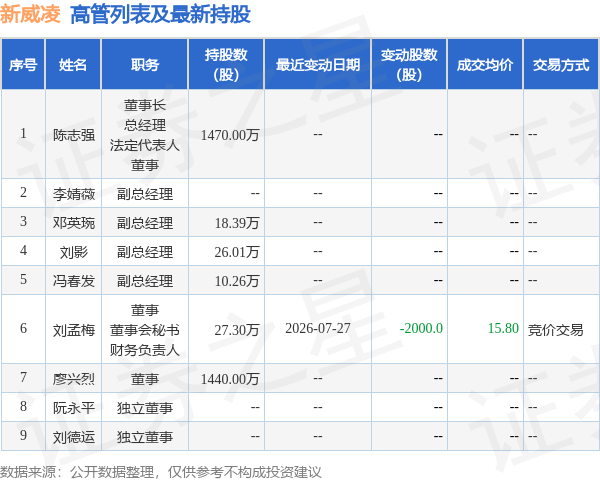Select the 交易方式 column header
Screen dimensions: 600x481
tap(561, 64)
